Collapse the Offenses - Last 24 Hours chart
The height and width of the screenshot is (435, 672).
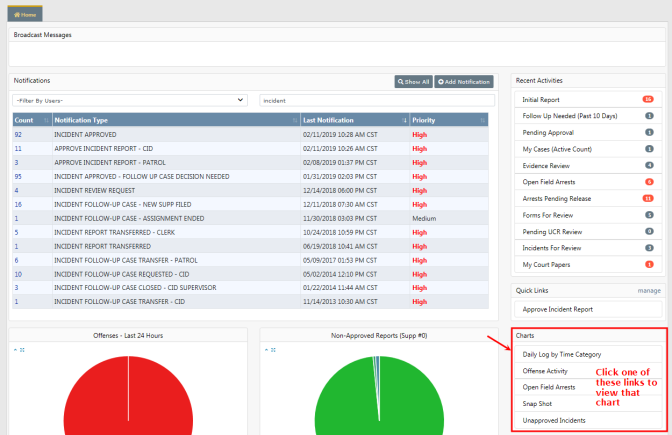pyautogui.click(x=15, y=350)
